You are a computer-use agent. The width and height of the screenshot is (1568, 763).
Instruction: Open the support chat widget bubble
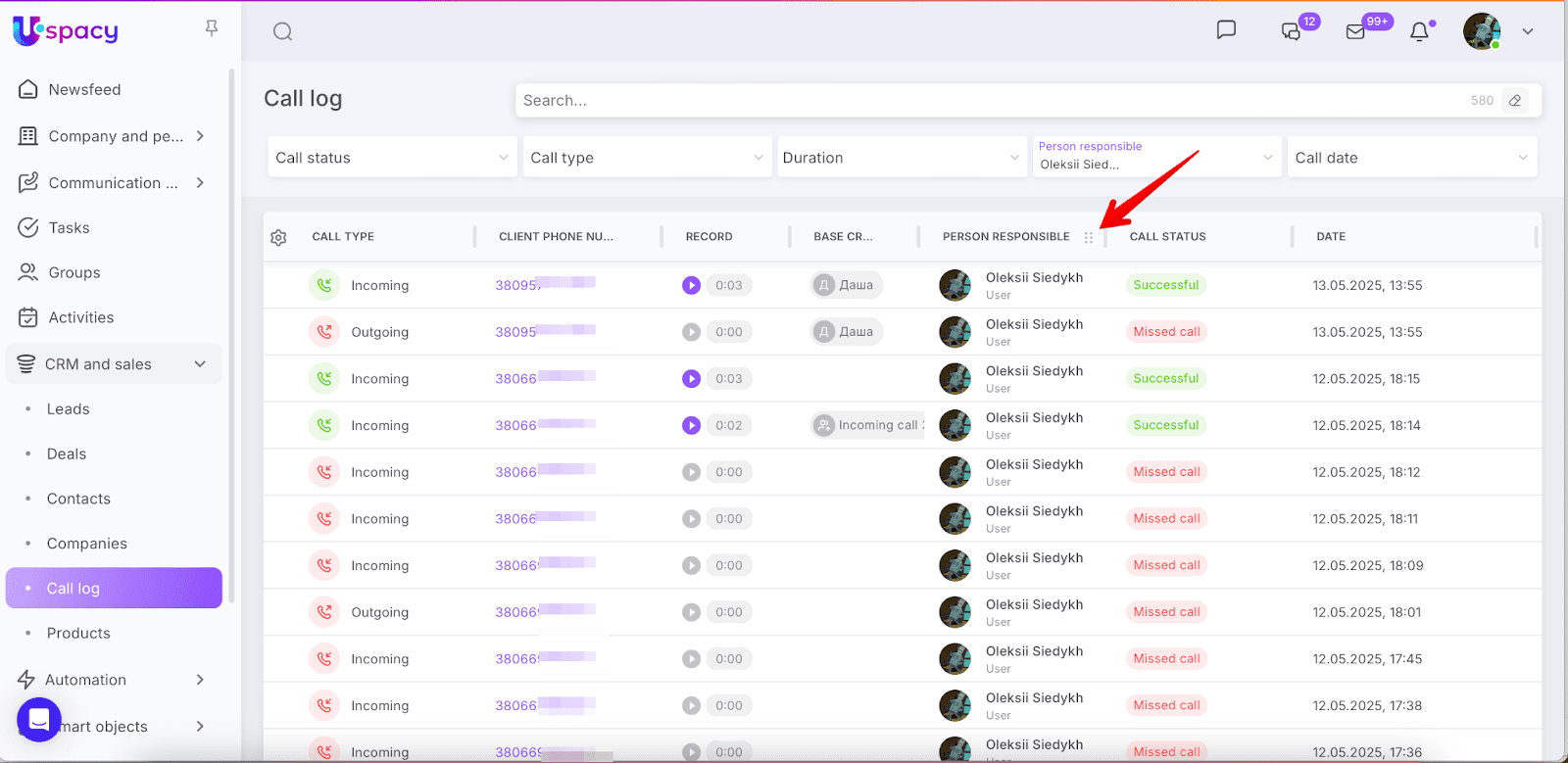click(x=39, y=720)
